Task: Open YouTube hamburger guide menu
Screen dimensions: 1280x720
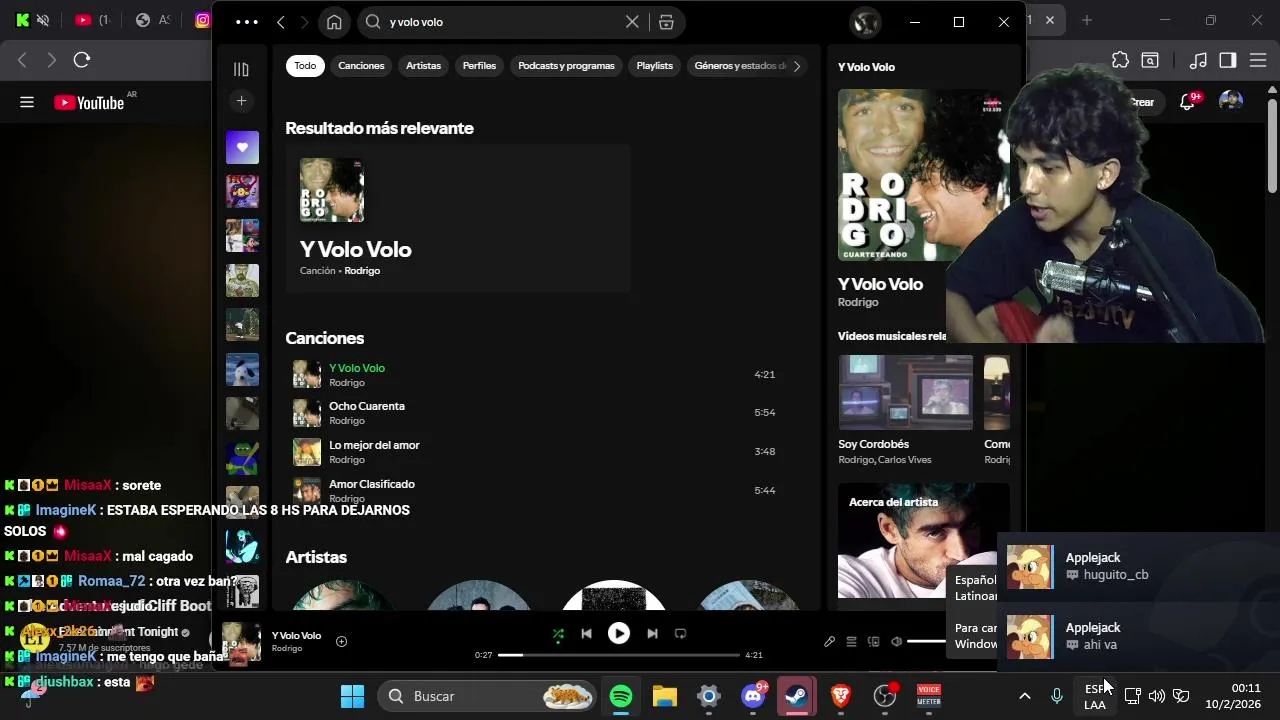Action: 27,102
